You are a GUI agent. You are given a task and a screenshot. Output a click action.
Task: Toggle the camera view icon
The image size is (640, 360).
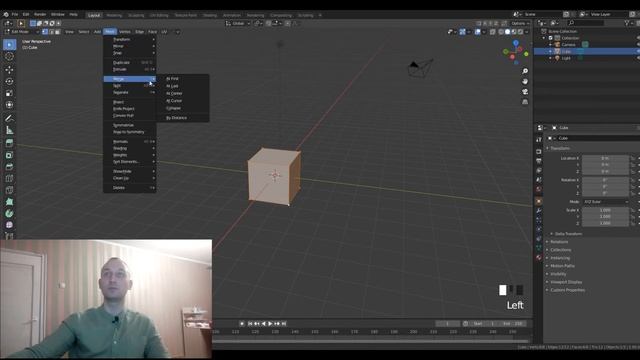click(525, 92)
